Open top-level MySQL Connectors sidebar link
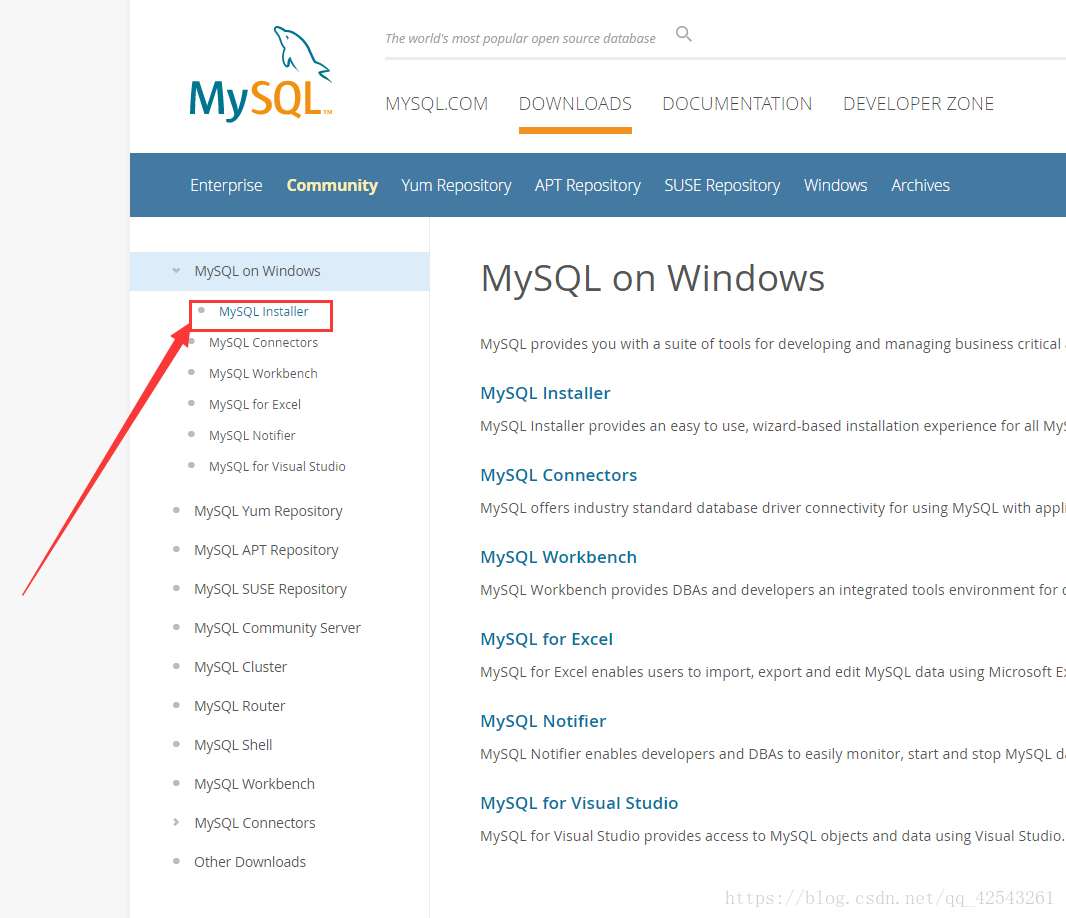Image resolution: width=1066 pixels, height=918 pixels. coord(254,823)
